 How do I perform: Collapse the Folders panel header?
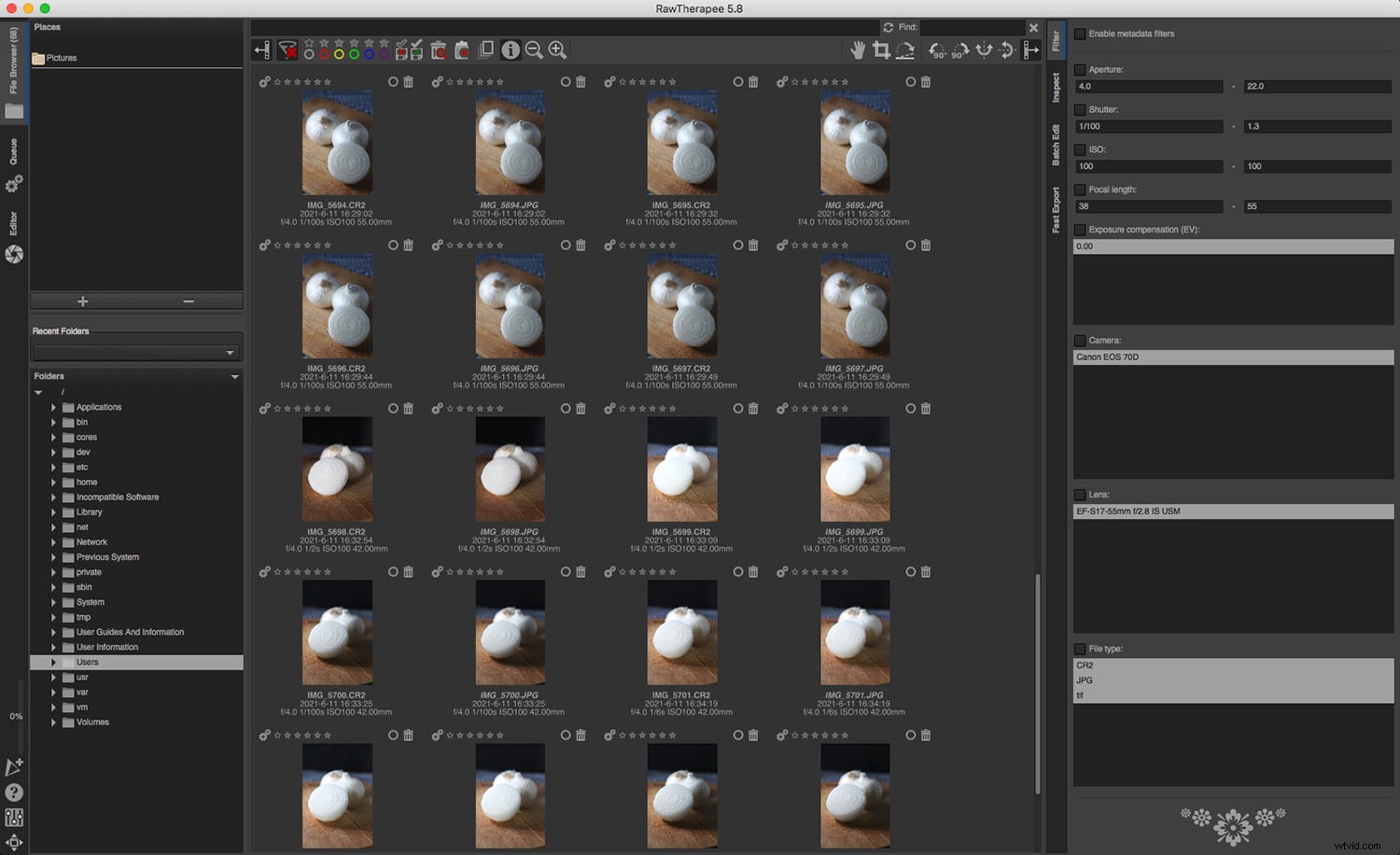point(235,376)
